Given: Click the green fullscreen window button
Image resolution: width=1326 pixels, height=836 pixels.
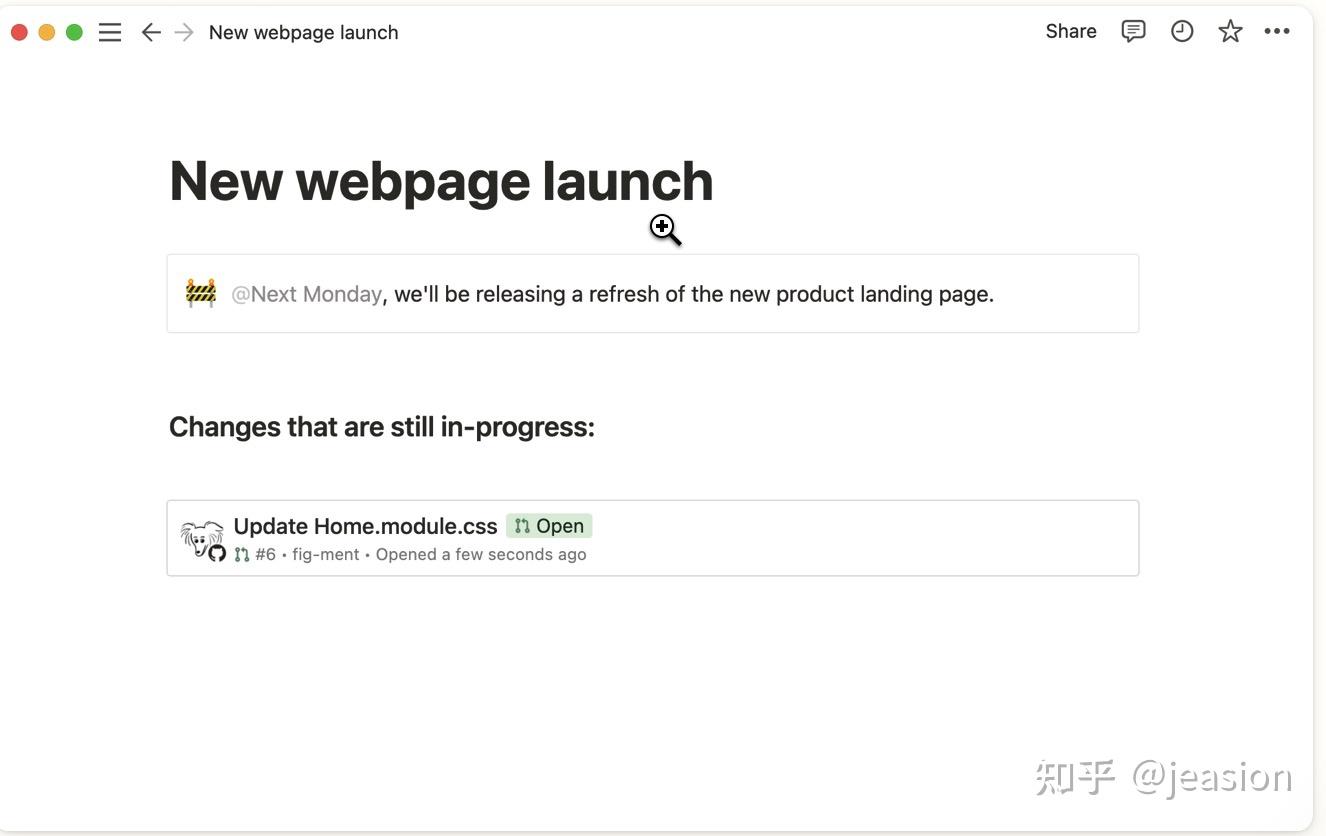Looking at the screenshot, I should coord(74,33).
